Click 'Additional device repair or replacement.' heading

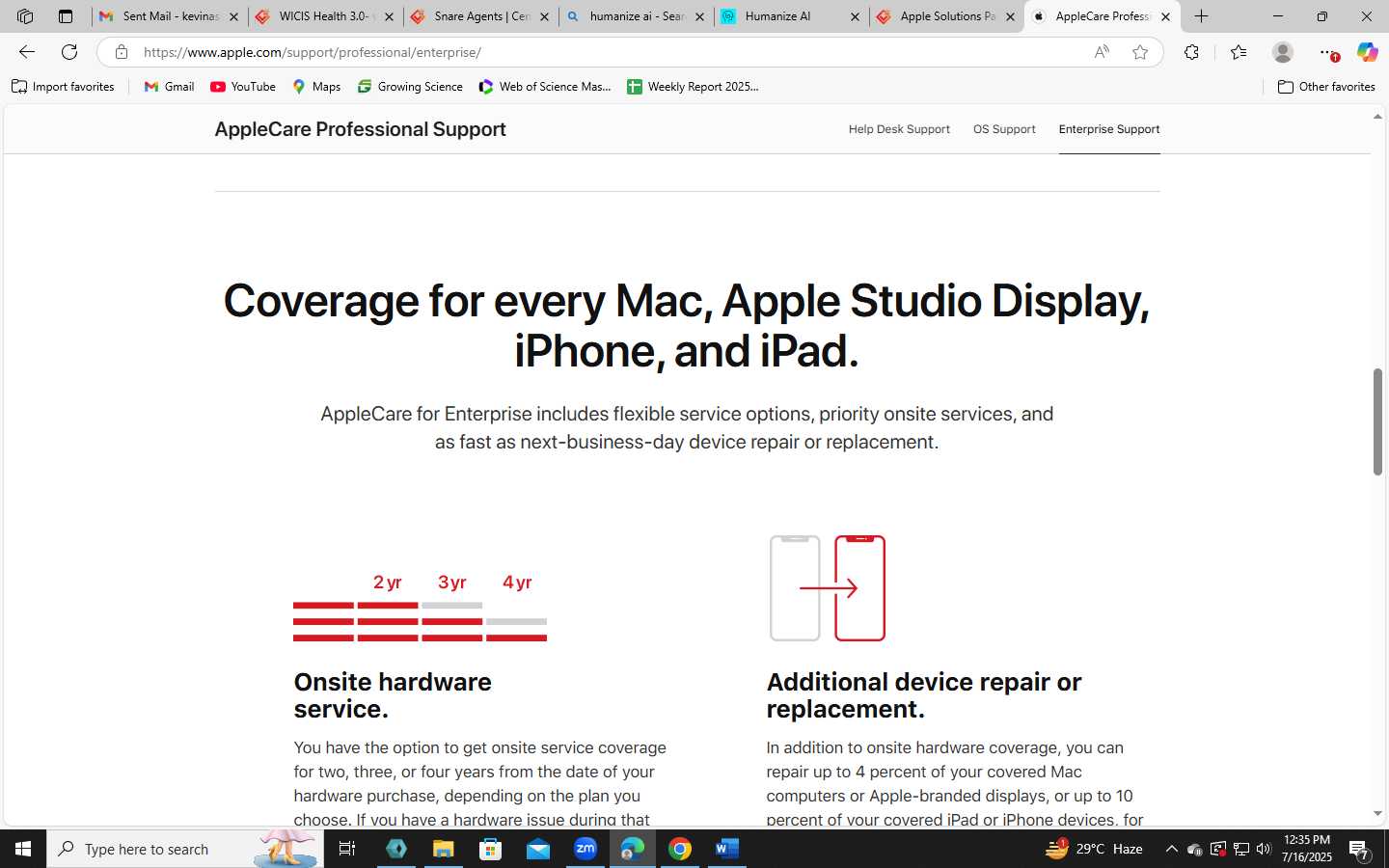pos(924,695)
